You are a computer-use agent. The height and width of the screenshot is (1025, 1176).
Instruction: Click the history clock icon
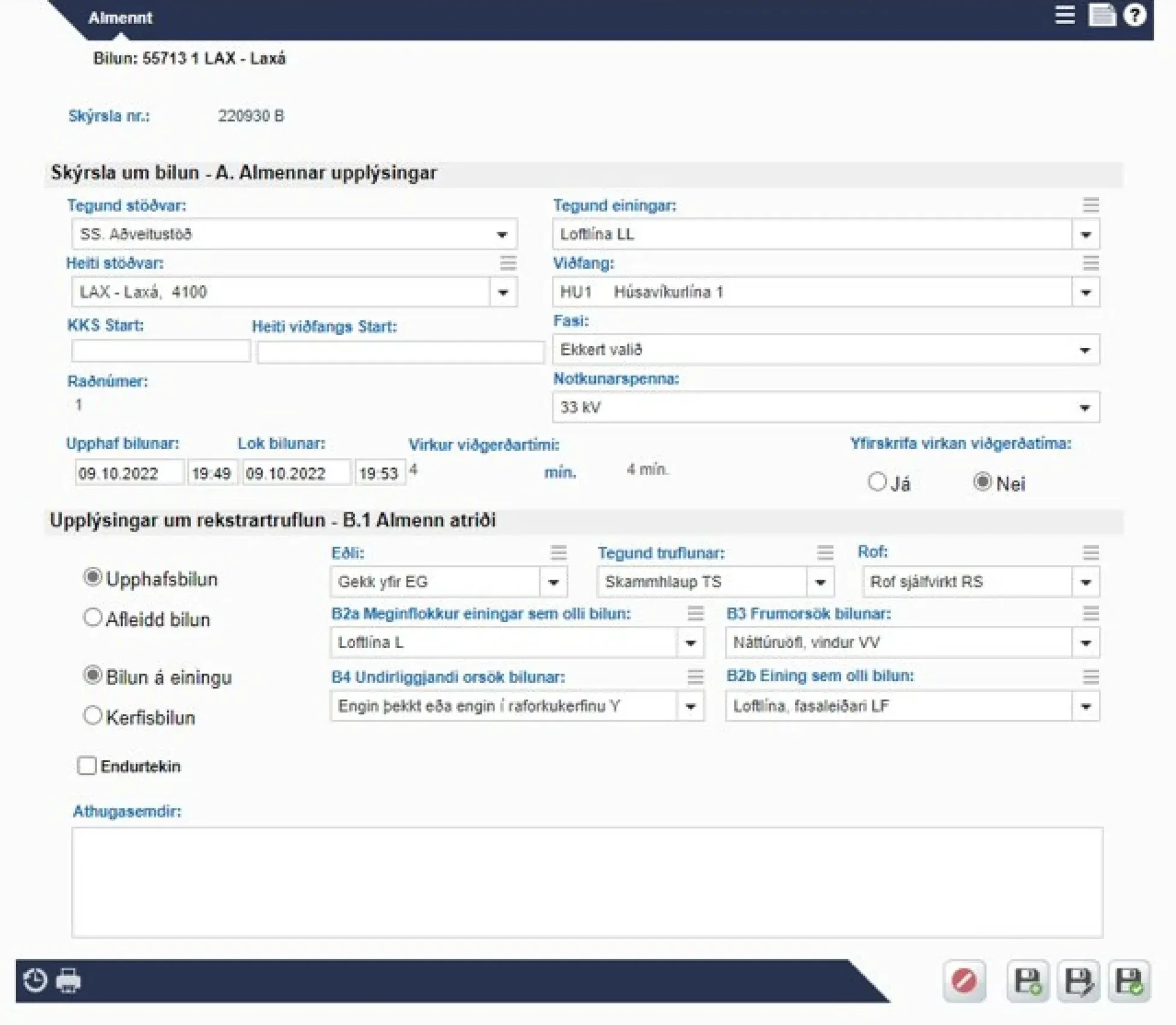click(35, 980)
